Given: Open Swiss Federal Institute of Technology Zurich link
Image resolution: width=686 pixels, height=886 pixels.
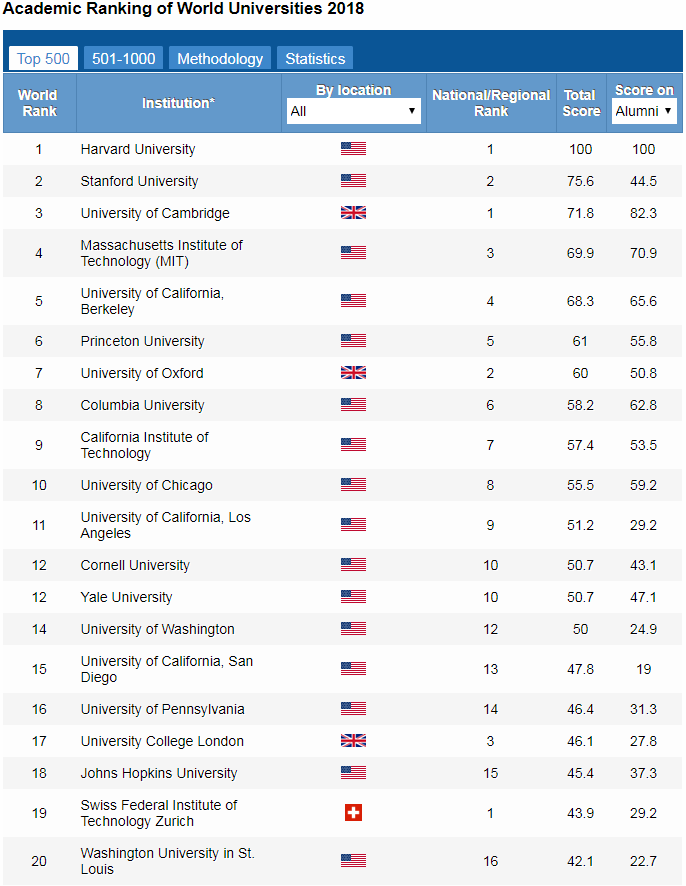Looking at the screenshot, I should (x=159, y=813).
